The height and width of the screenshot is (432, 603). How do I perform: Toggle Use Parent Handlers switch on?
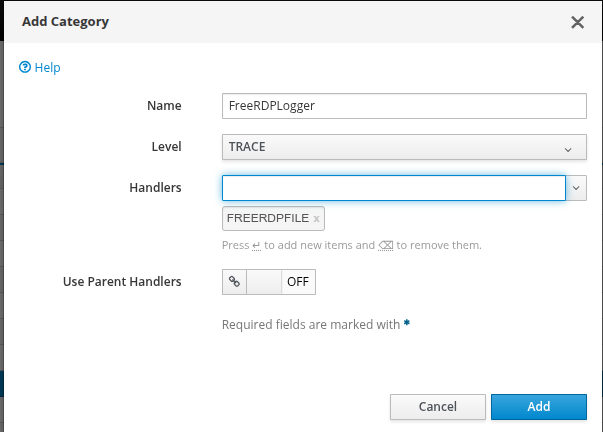click(265, 282)
